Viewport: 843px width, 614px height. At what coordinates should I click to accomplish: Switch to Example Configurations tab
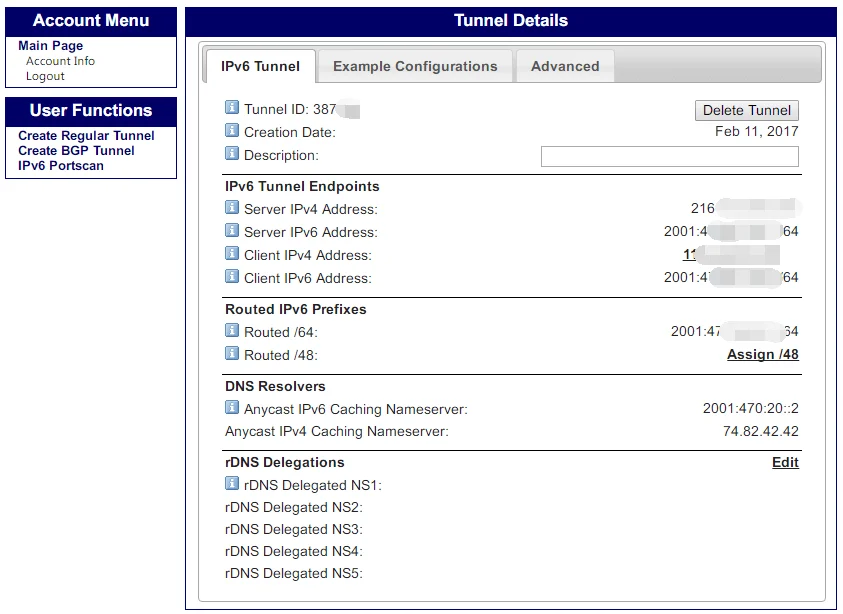point(415,67)
